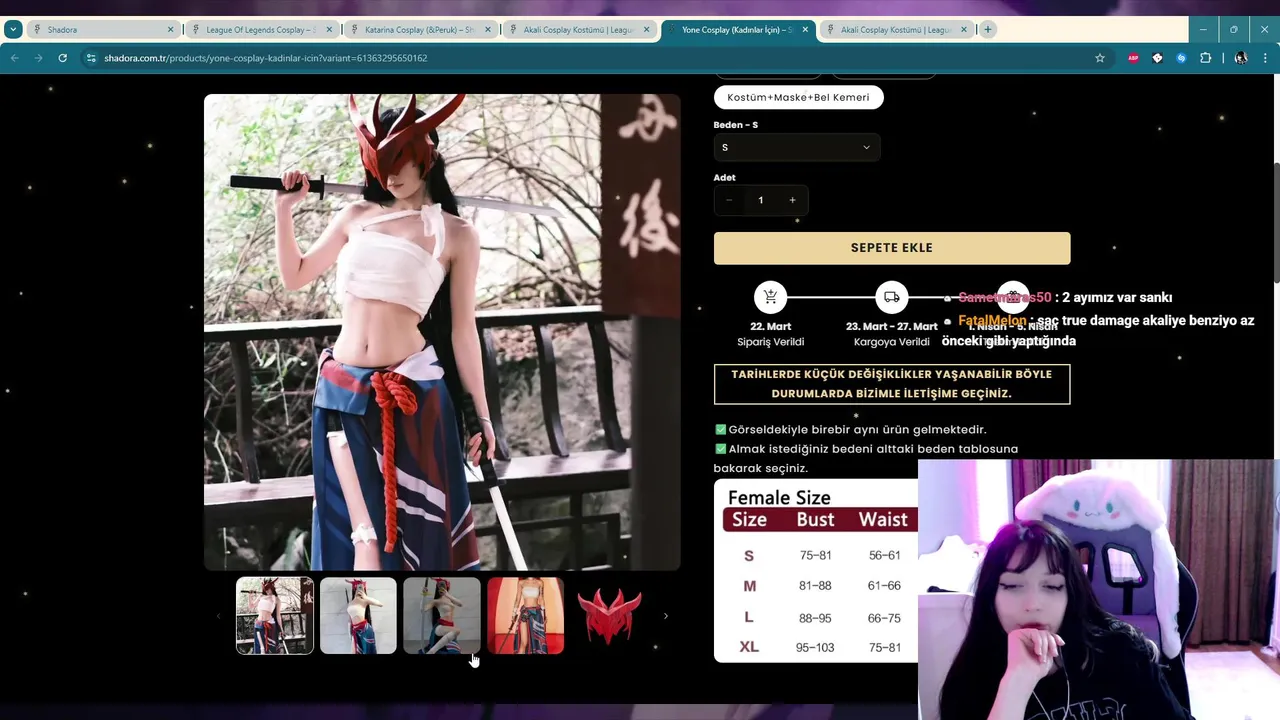Click the streamer webcam overlay

click(x=1098, y=590)
